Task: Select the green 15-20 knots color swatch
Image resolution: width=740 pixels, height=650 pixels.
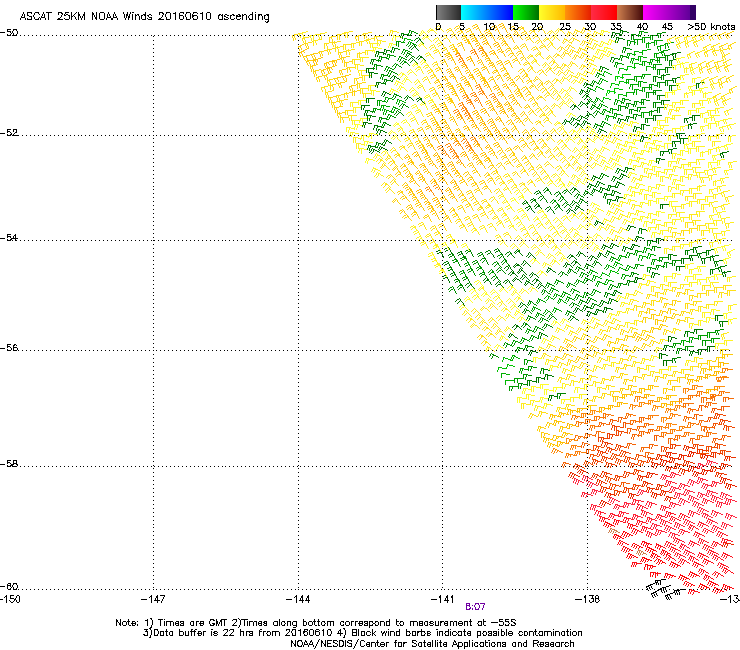Action: pyautogui.click(x=526, y=12)
